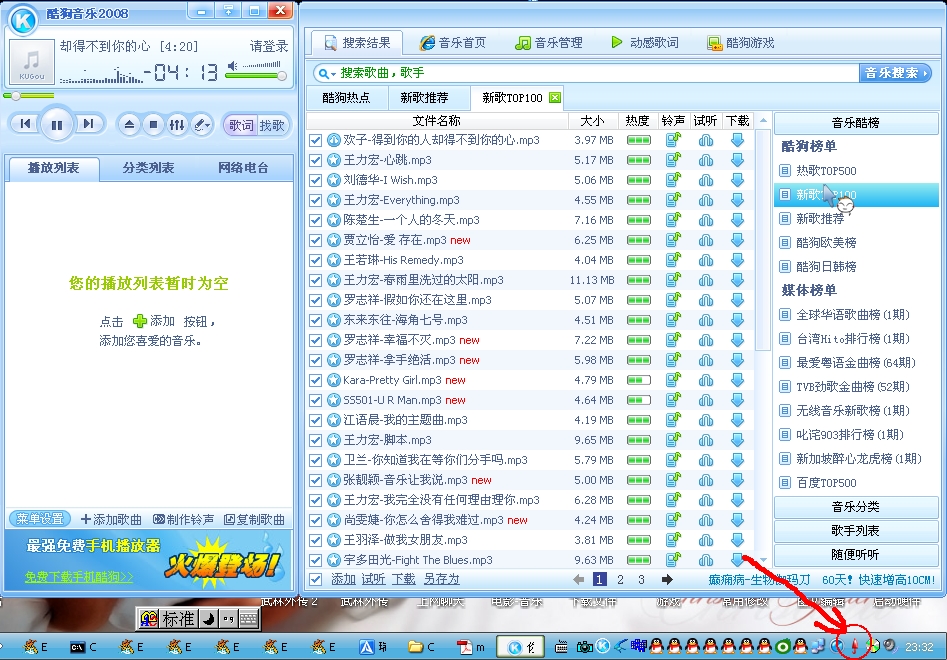Go to page 2 of results

tap(620, 580)
